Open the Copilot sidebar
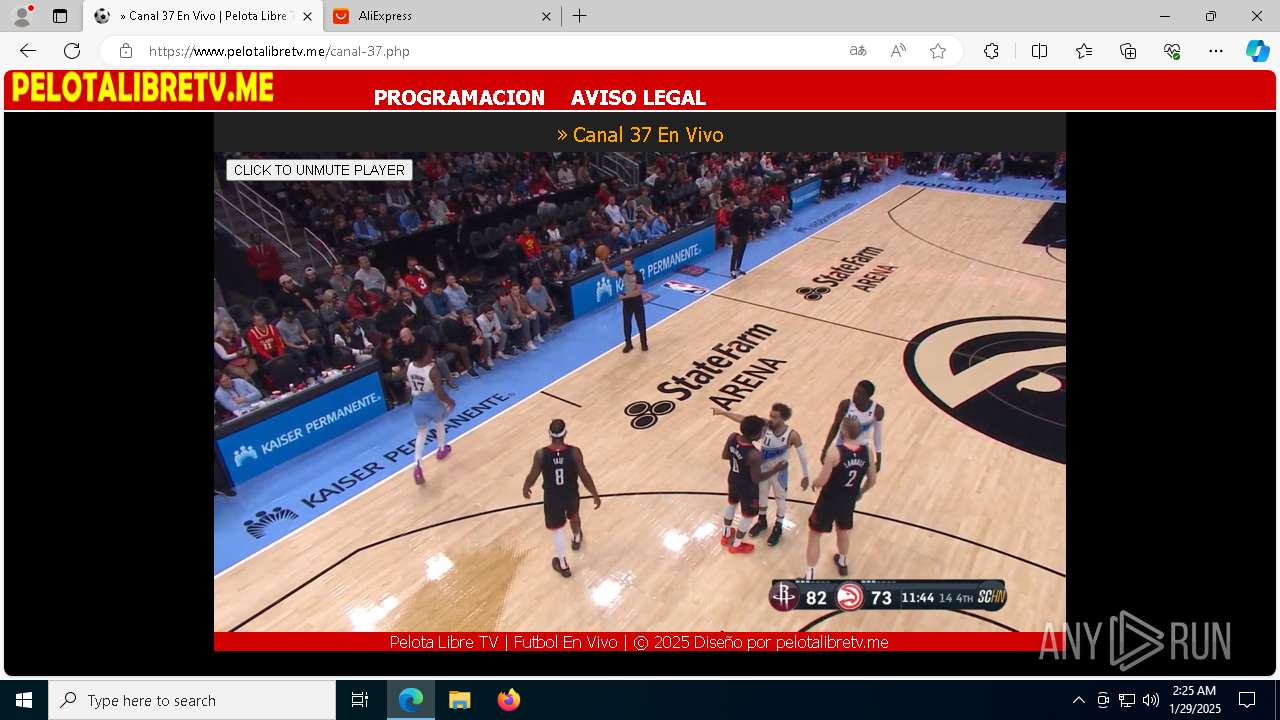The height and width of the screenshot is (720, 1280). pos(1257,51)
